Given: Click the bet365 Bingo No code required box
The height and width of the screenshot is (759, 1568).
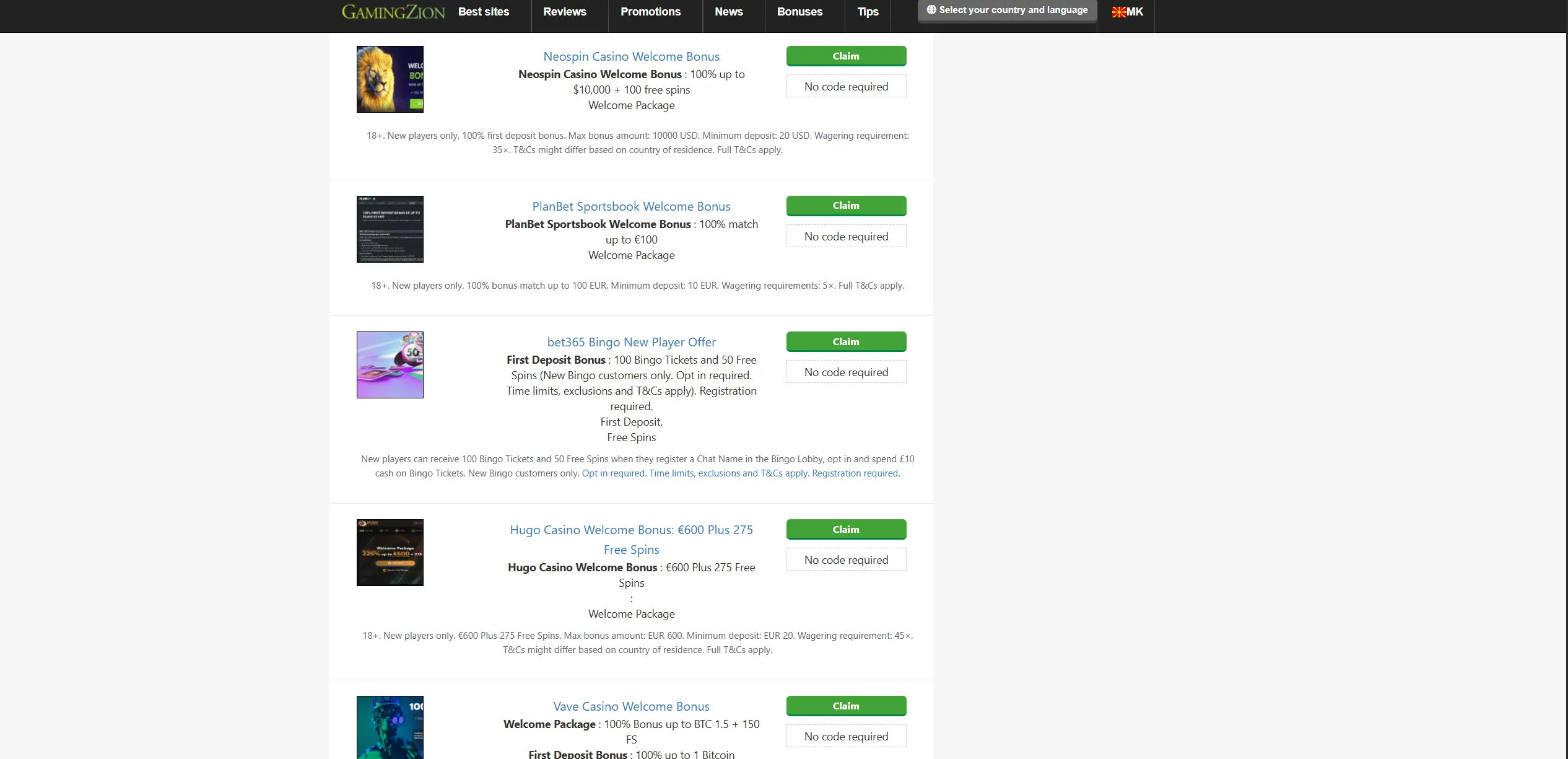Looking at the screenshot, I should click(x=846, y=372).
